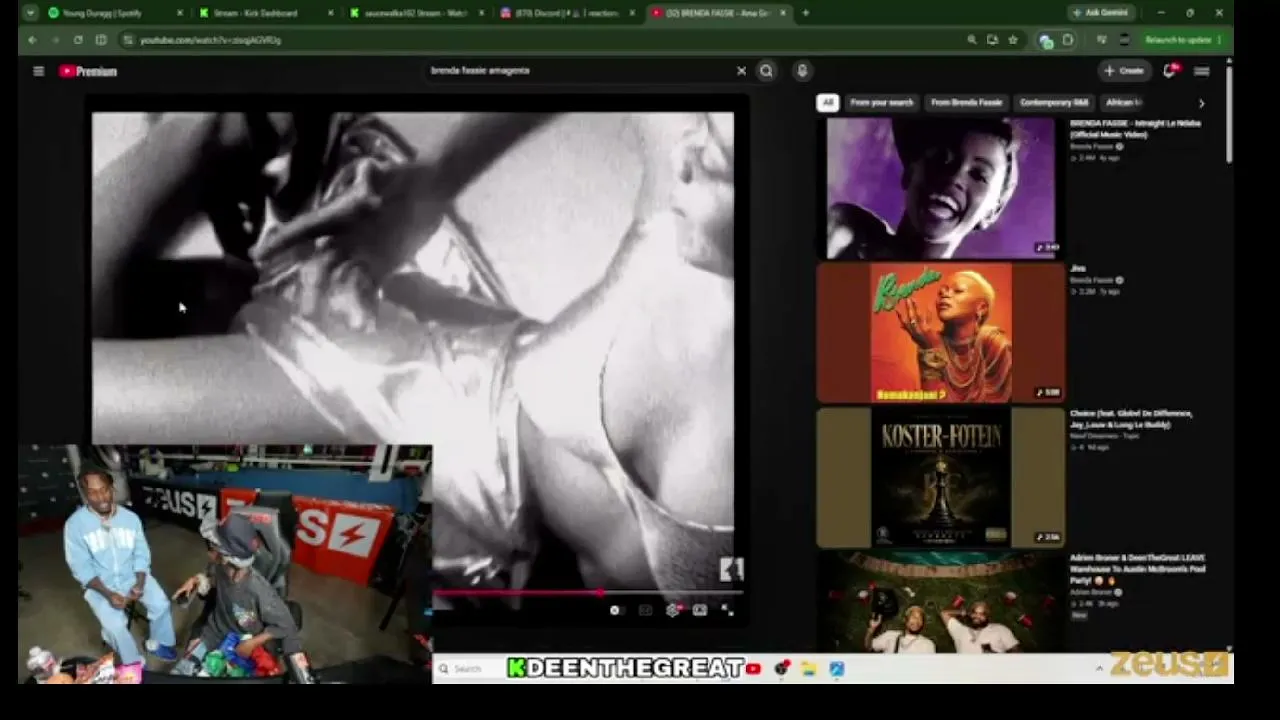Go forward in browser history
Image resolution: width=1280 pixels, height=720 pixels.
click(x=55, y=40)
